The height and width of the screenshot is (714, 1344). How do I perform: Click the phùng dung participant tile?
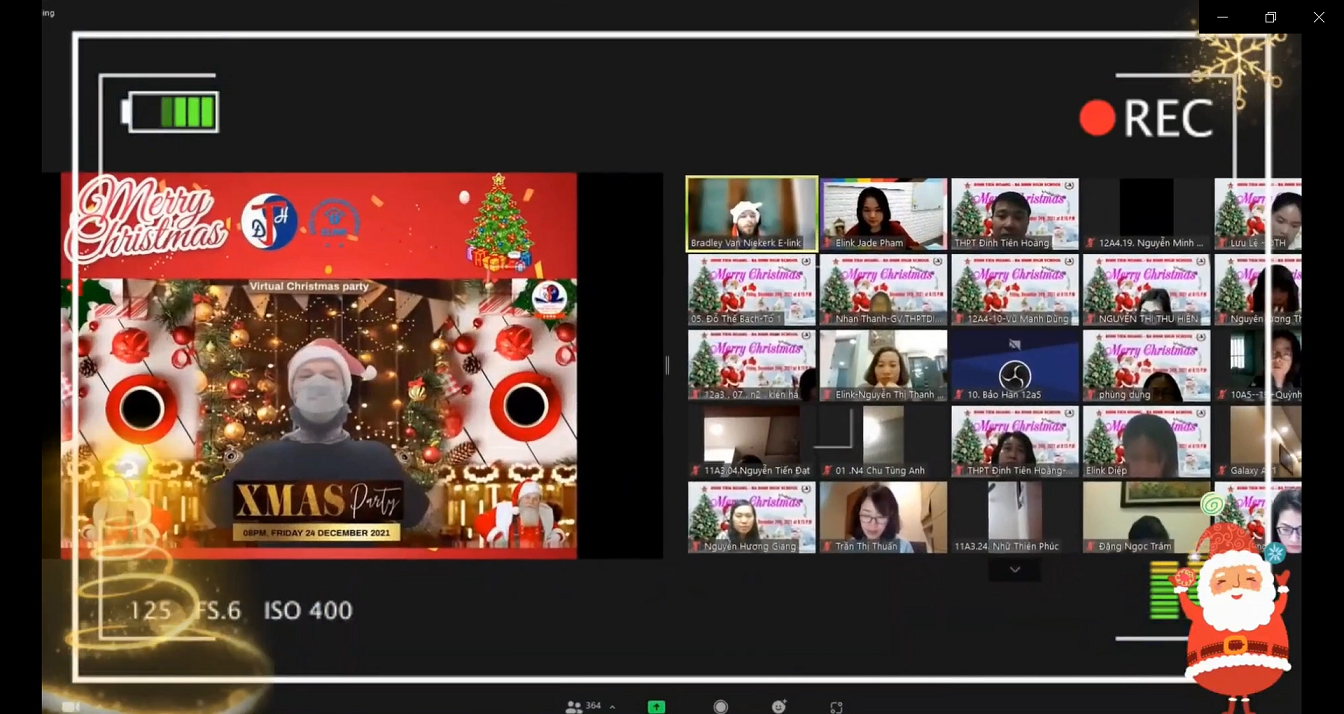[1146, 365]
